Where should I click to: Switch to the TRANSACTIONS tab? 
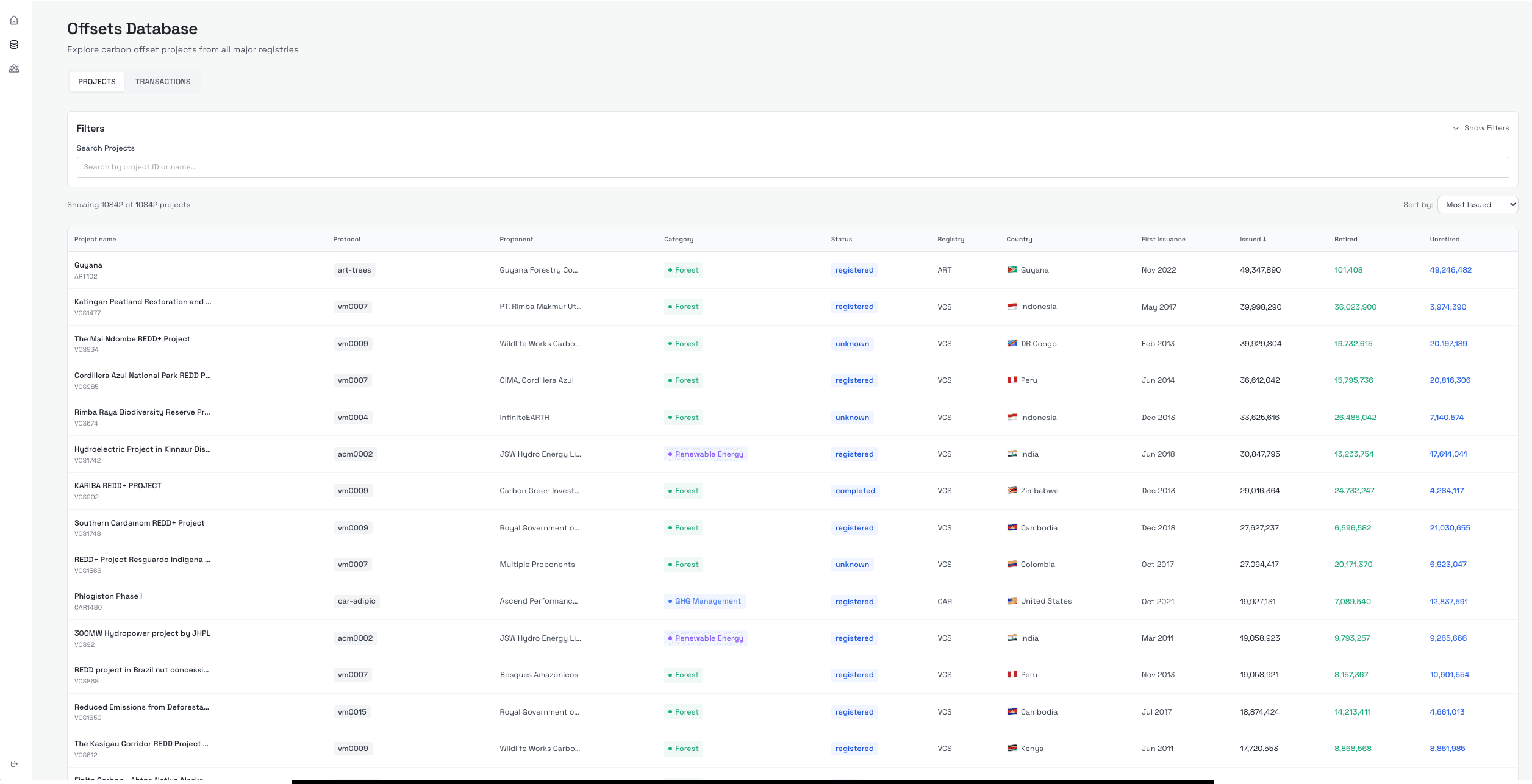click(163, 81)
